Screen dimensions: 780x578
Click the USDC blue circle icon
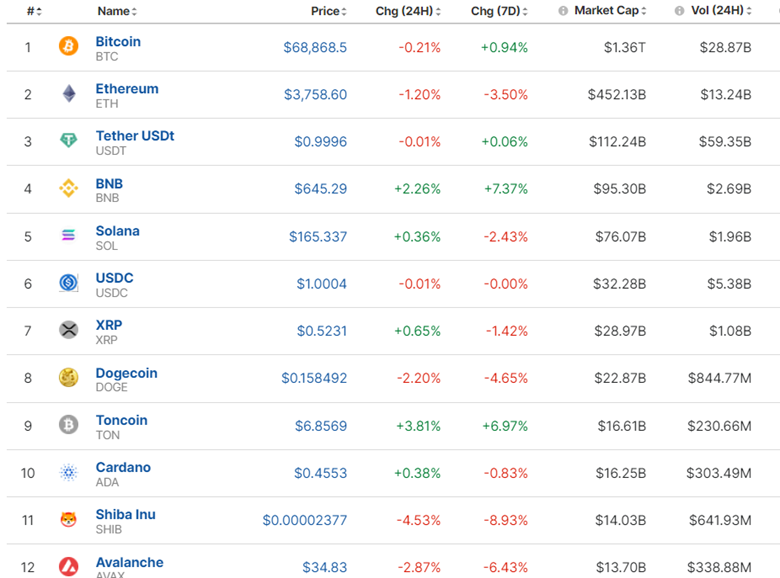pyautogui.click(x=69, y=283)
